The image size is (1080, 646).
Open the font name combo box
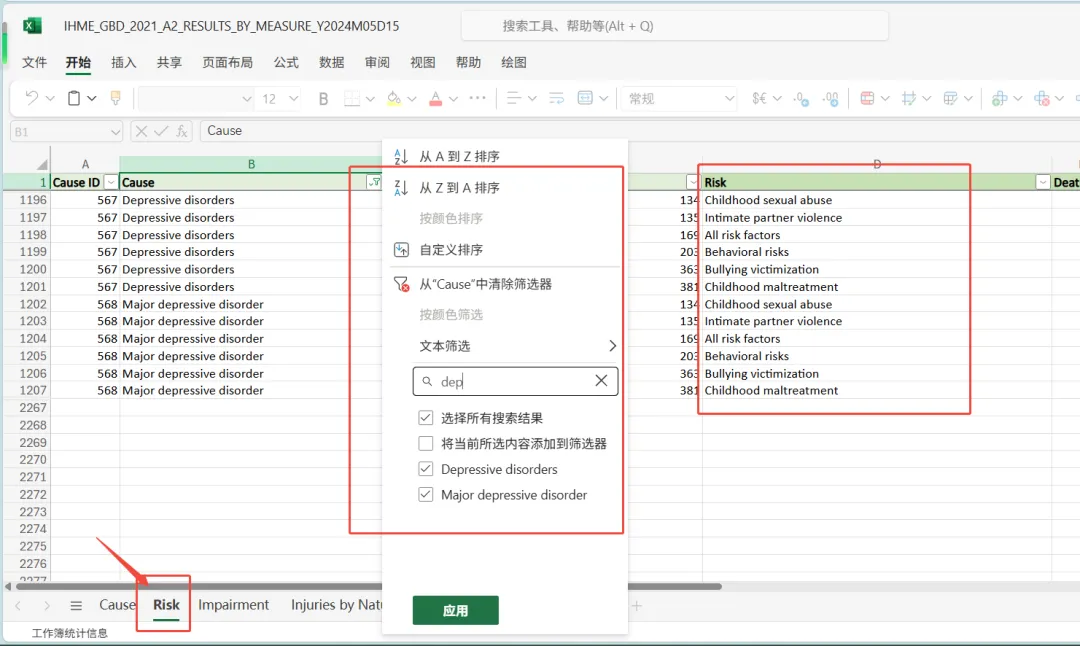(196, 98)
